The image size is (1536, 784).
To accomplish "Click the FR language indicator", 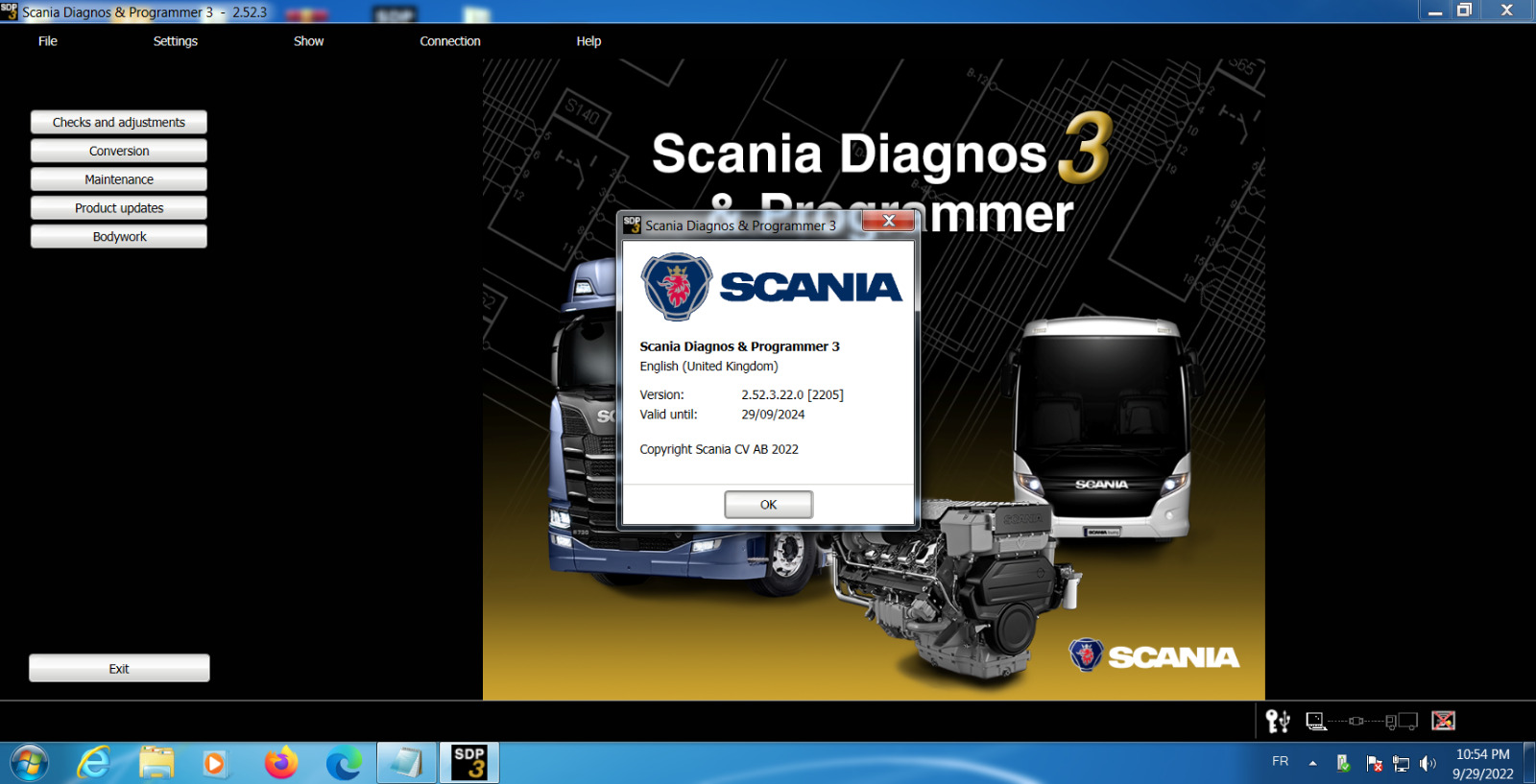I will click(1281, 761).
